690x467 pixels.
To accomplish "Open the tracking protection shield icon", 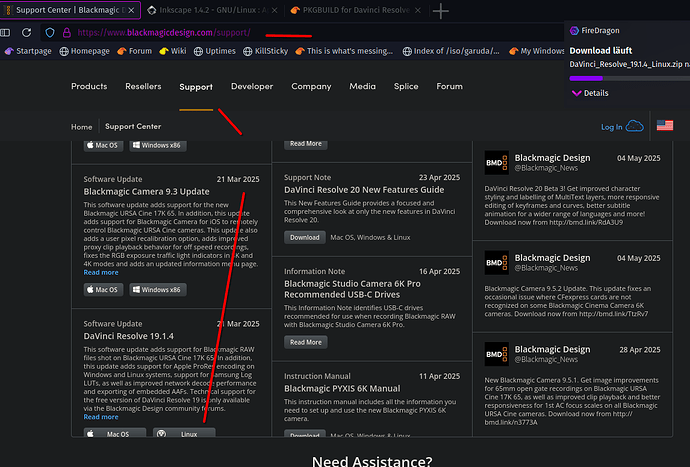I will coord(50,33).
